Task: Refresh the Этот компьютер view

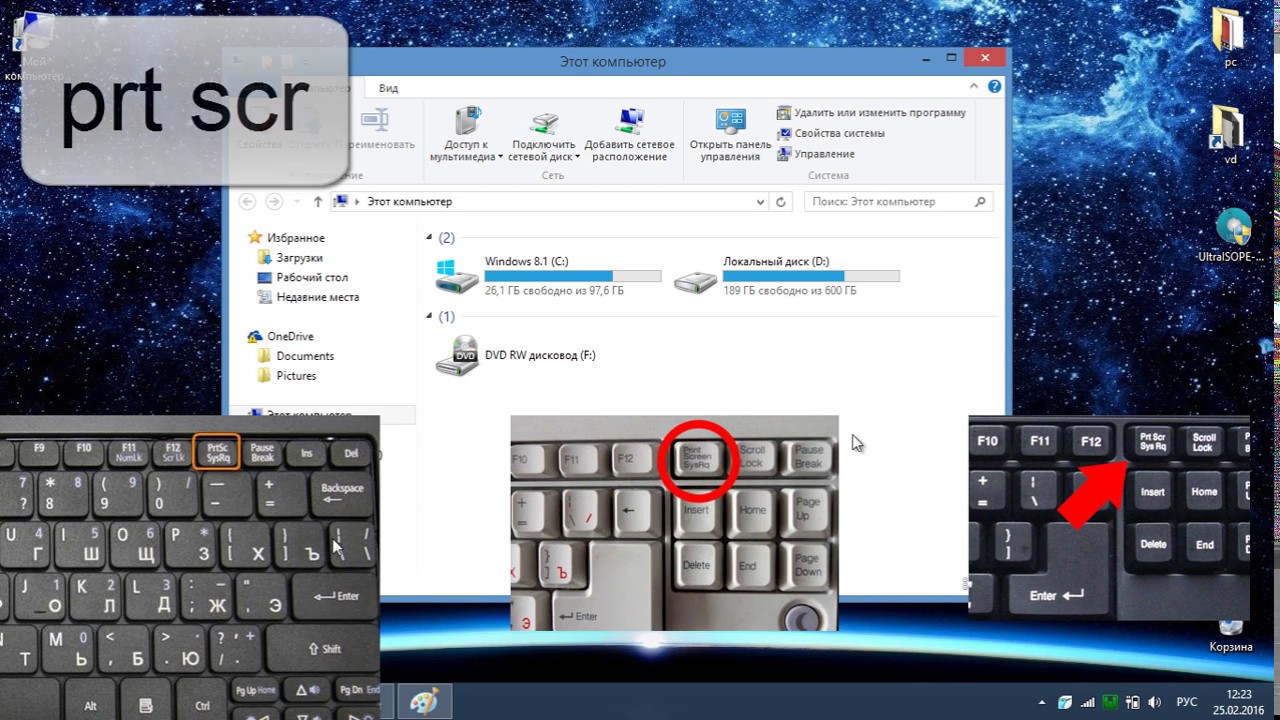Action: pyautogui.click(x=782, y=202)
